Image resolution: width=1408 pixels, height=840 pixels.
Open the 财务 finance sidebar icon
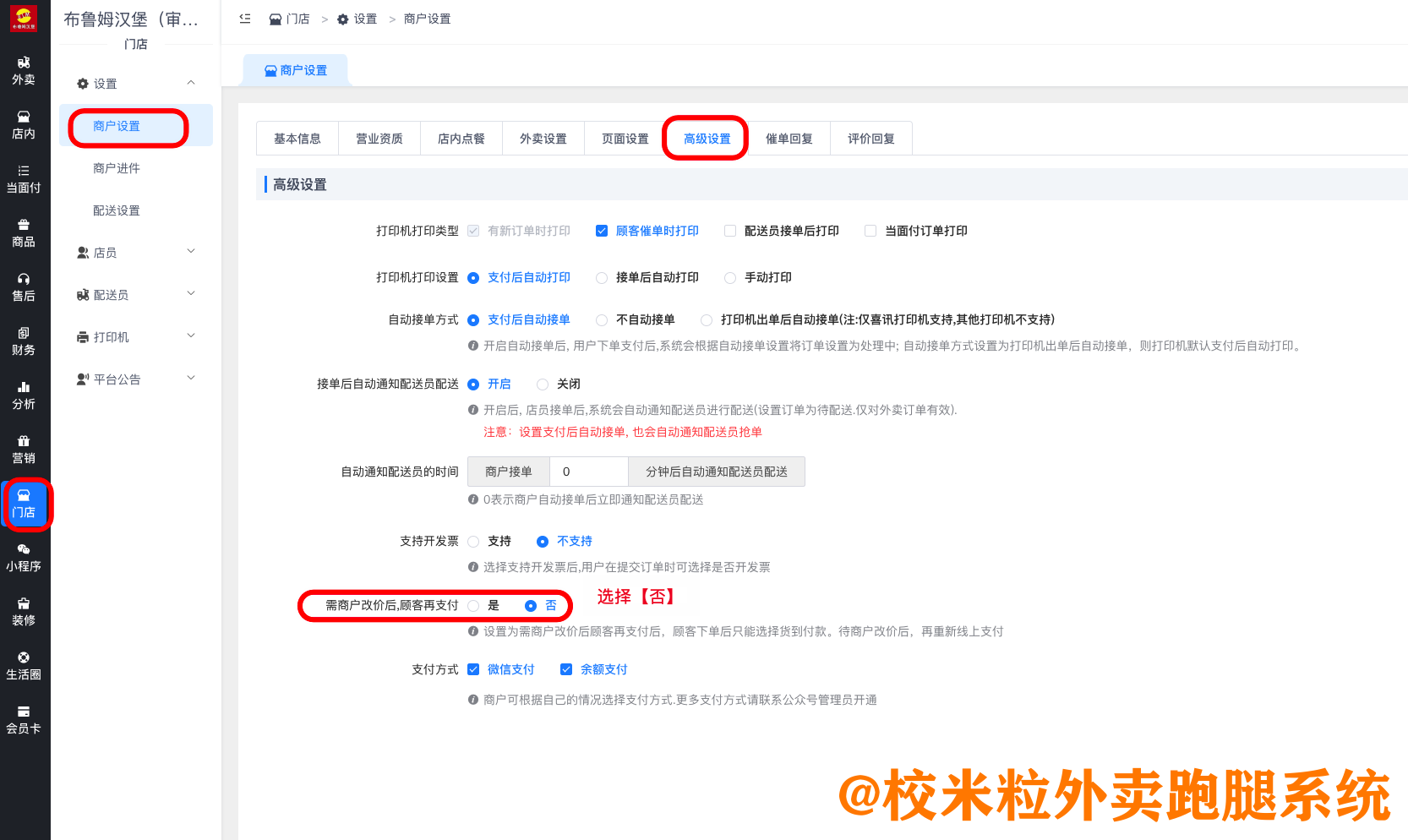24,341
